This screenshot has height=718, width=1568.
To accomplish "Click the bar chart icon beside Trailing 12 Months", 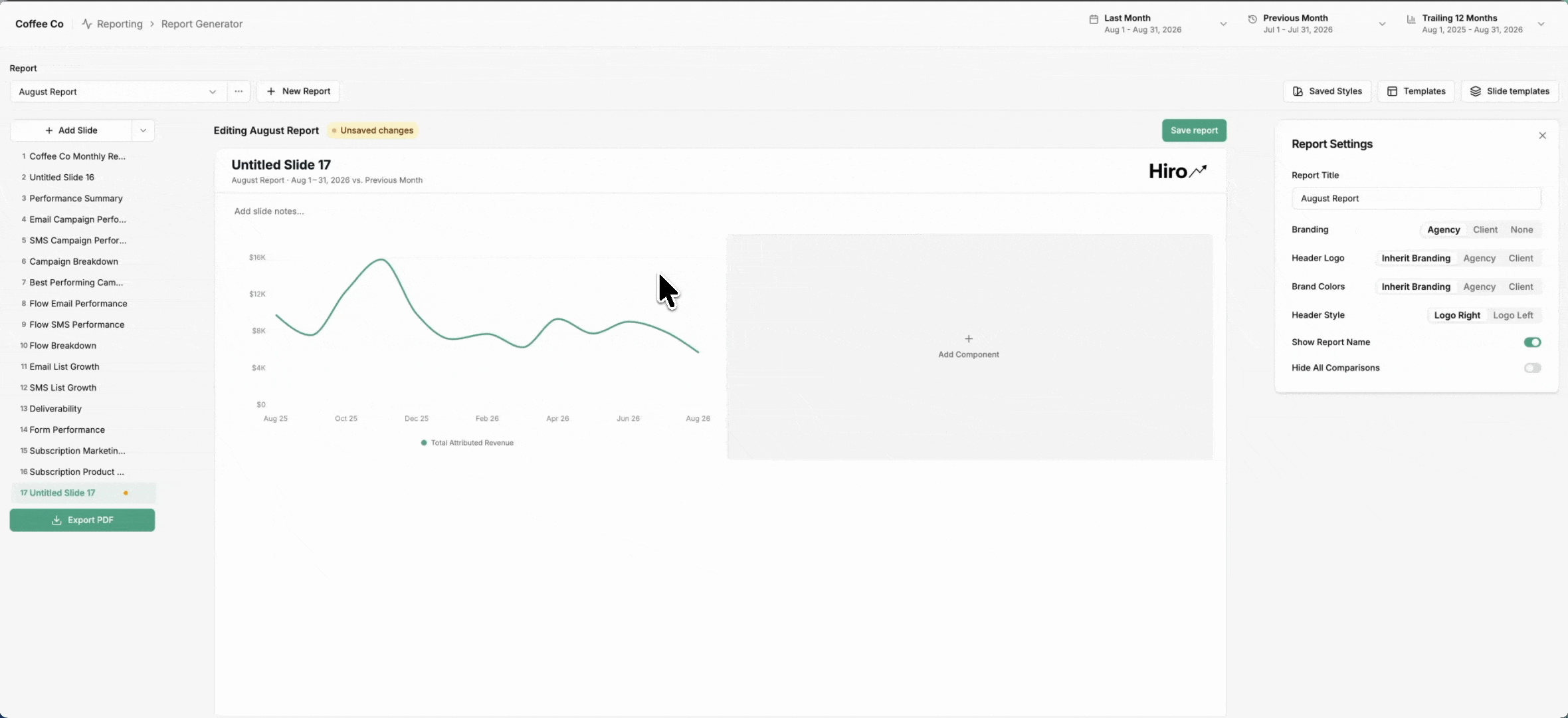I will [1411, 19].
